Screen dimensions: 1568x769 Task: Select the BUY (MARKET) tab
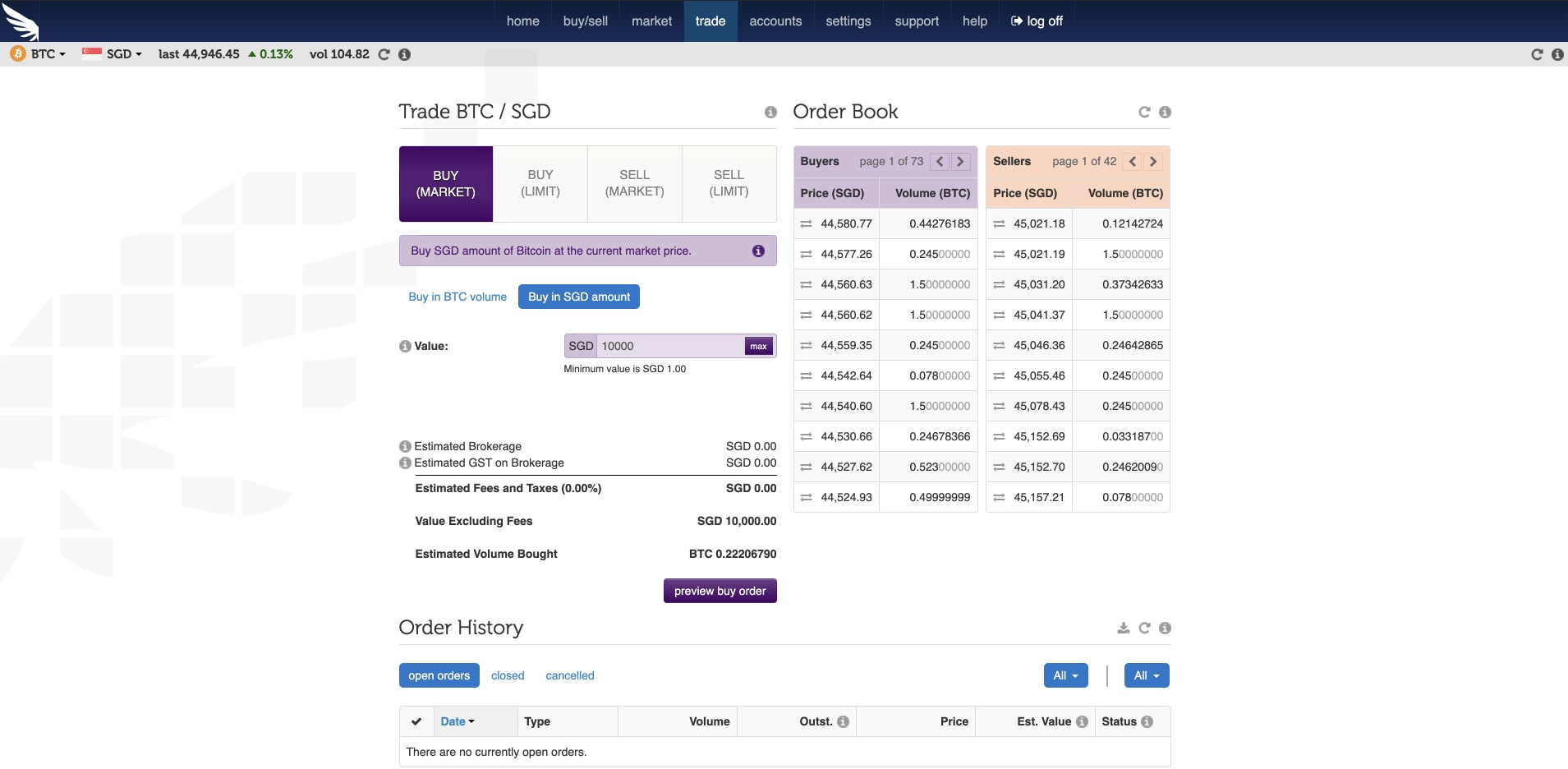click(446, 184)
